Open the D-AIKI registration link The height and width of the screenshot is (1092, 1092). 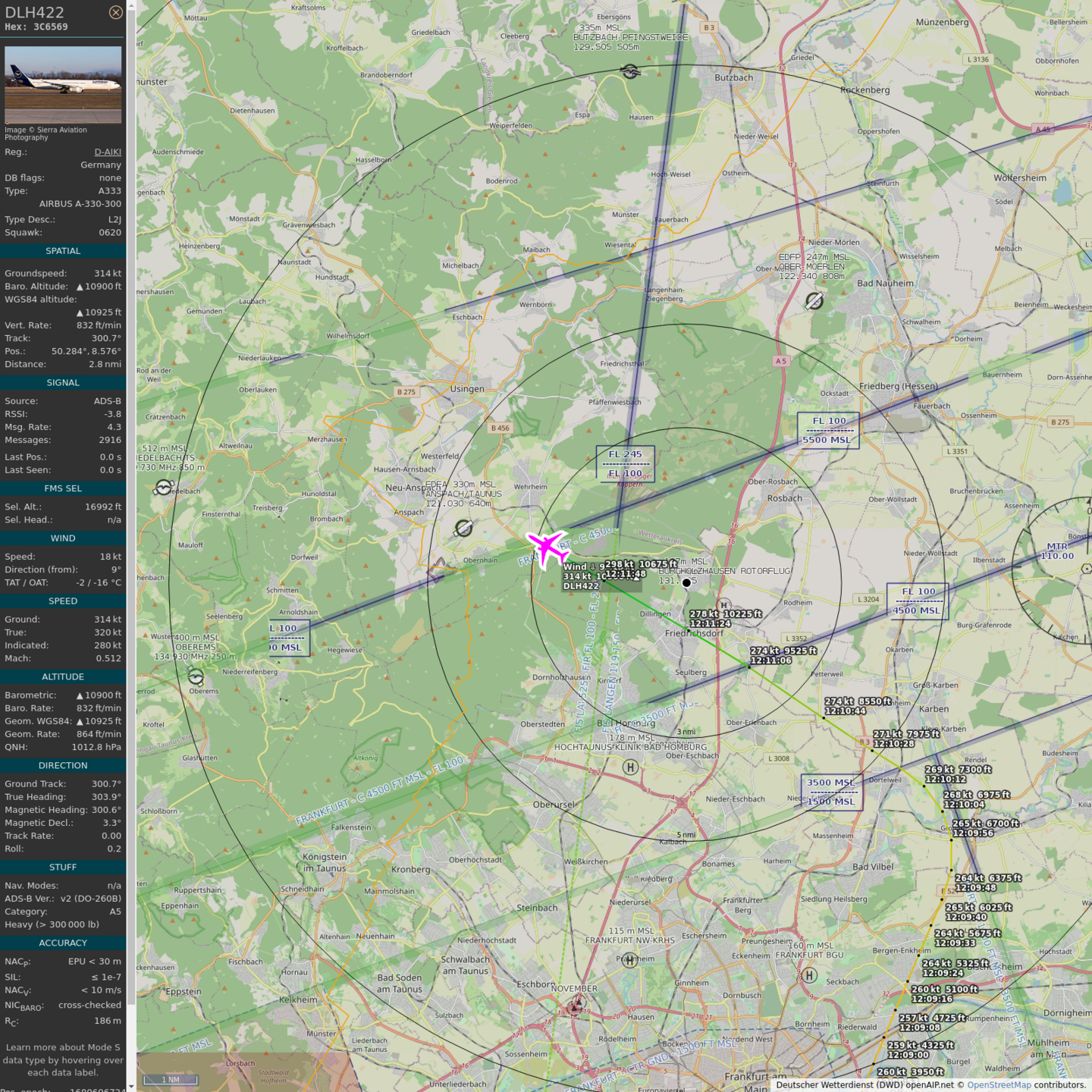[x=108, y=152]
